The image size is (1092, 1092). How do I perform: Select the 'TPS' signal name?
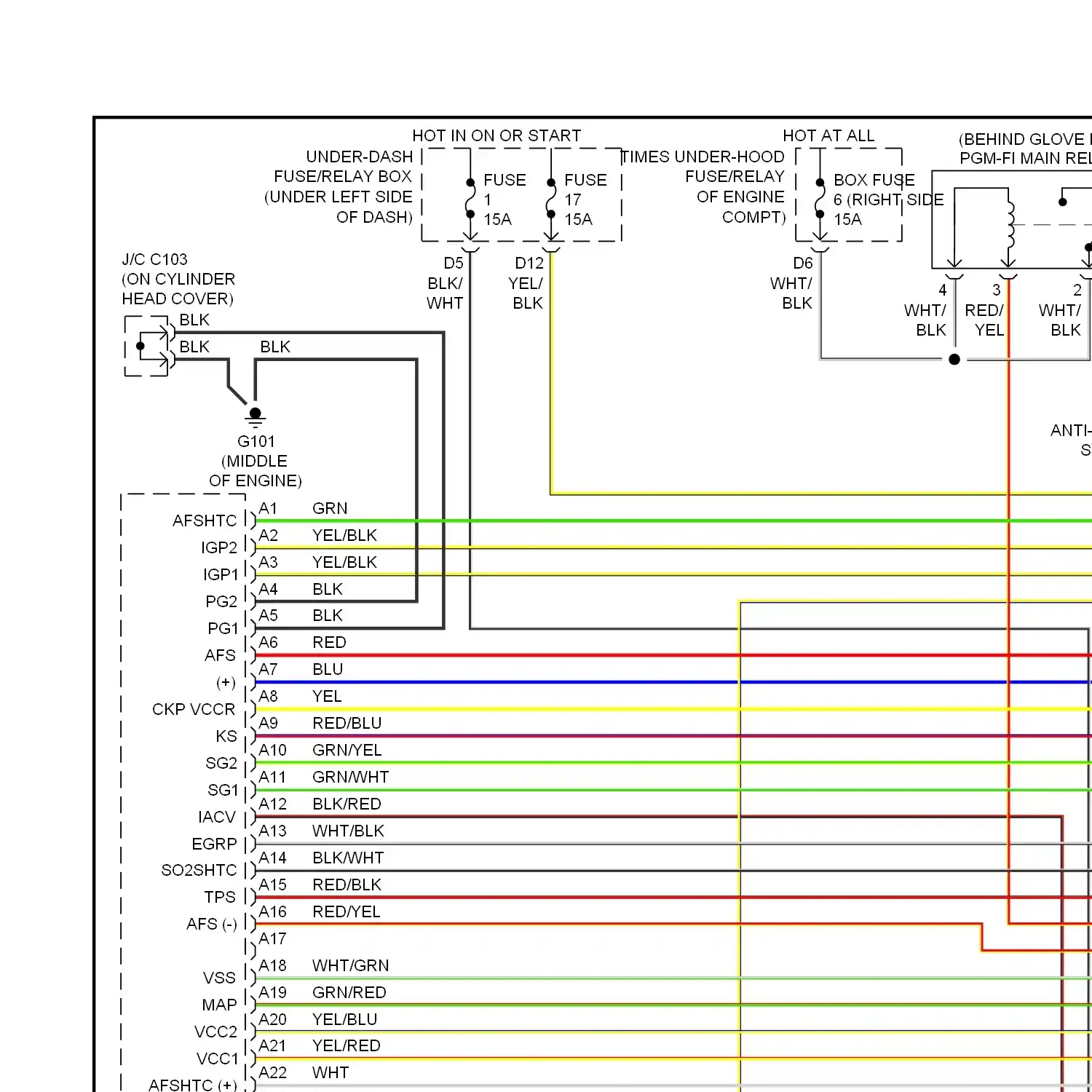point(220,897)
